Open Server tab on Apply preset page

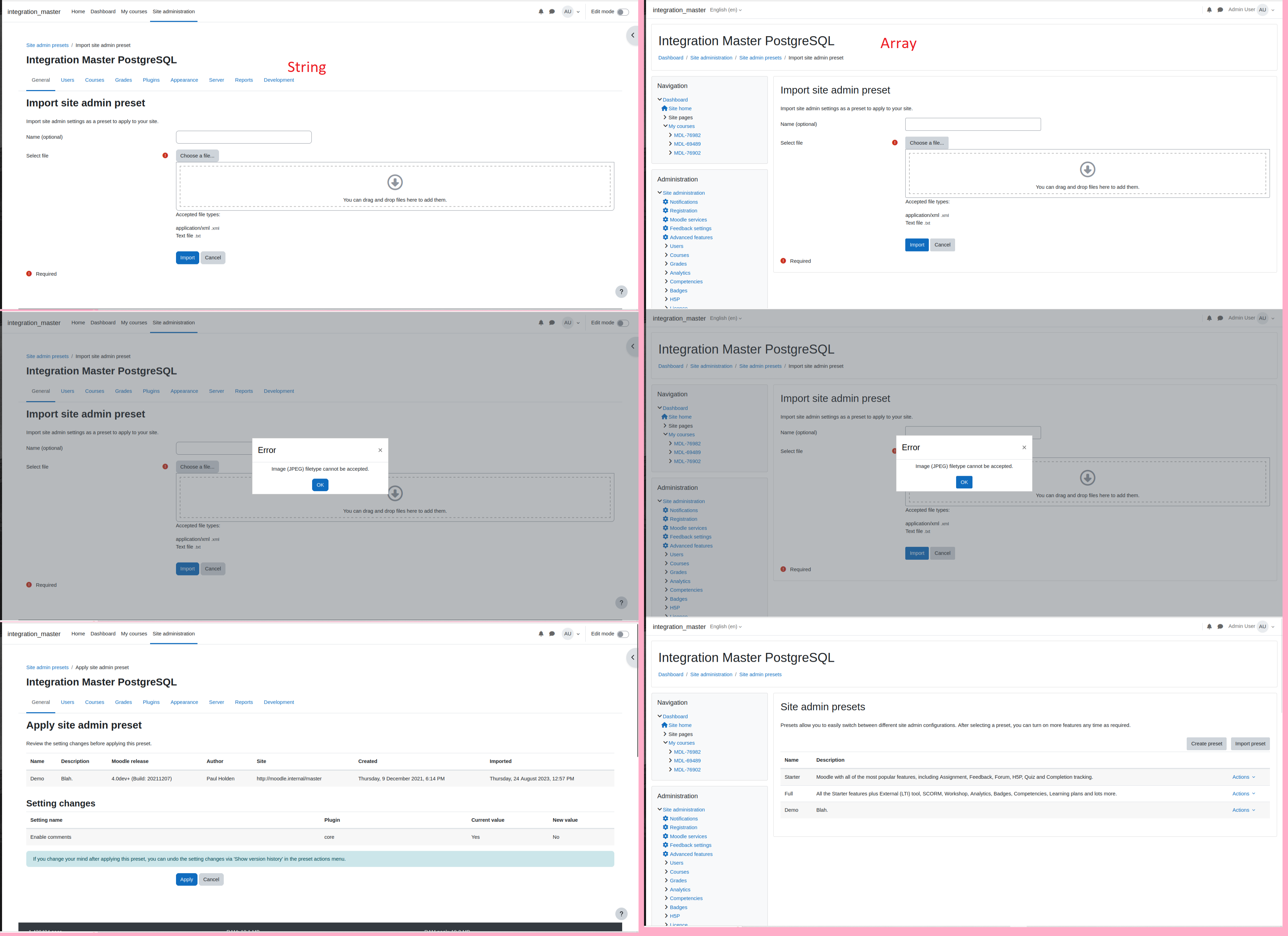pyautogui.click(x=216, y=702)
